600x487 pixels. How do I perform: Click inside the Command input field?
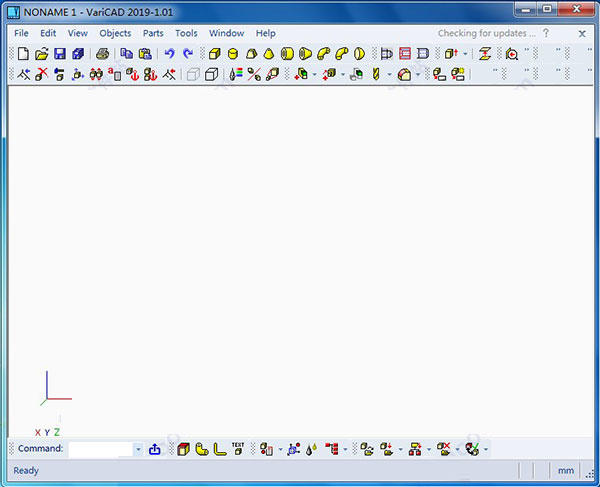click(100, 449)
